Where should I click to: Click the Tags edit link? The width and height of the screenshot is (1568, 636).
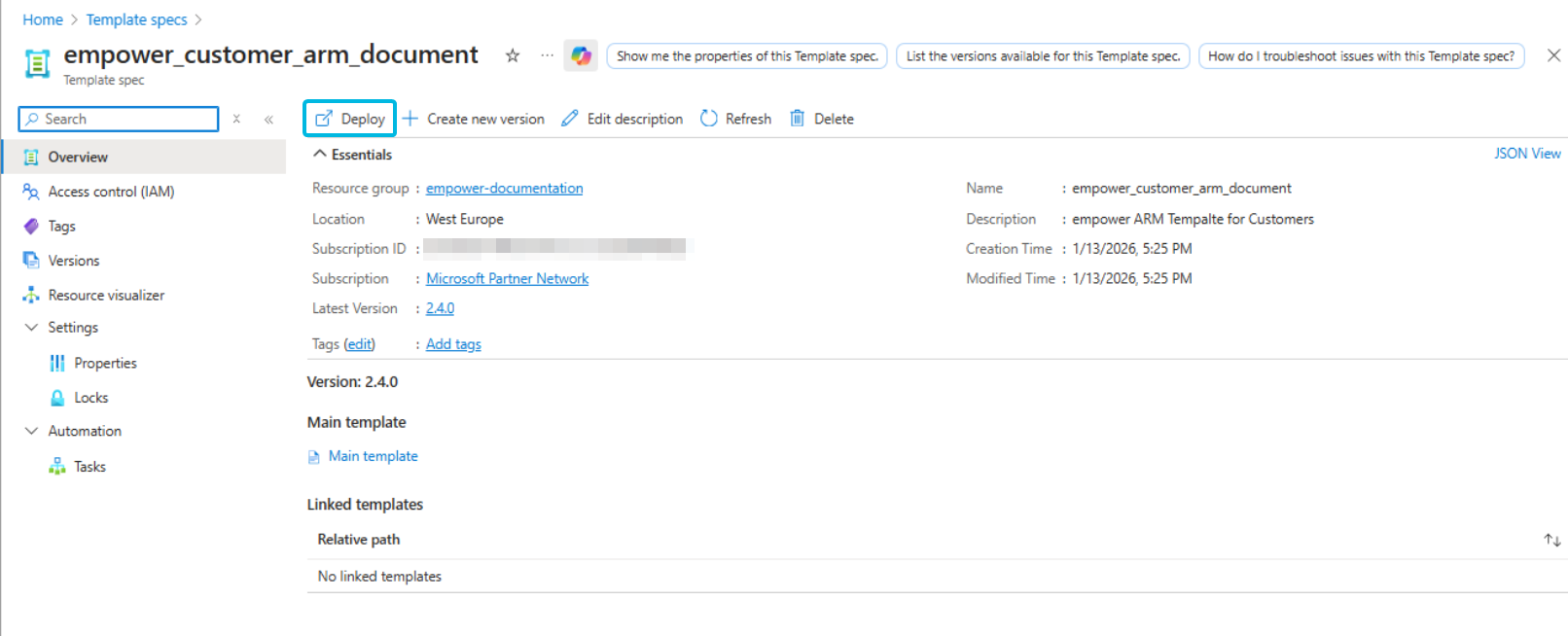click(359, 344)
